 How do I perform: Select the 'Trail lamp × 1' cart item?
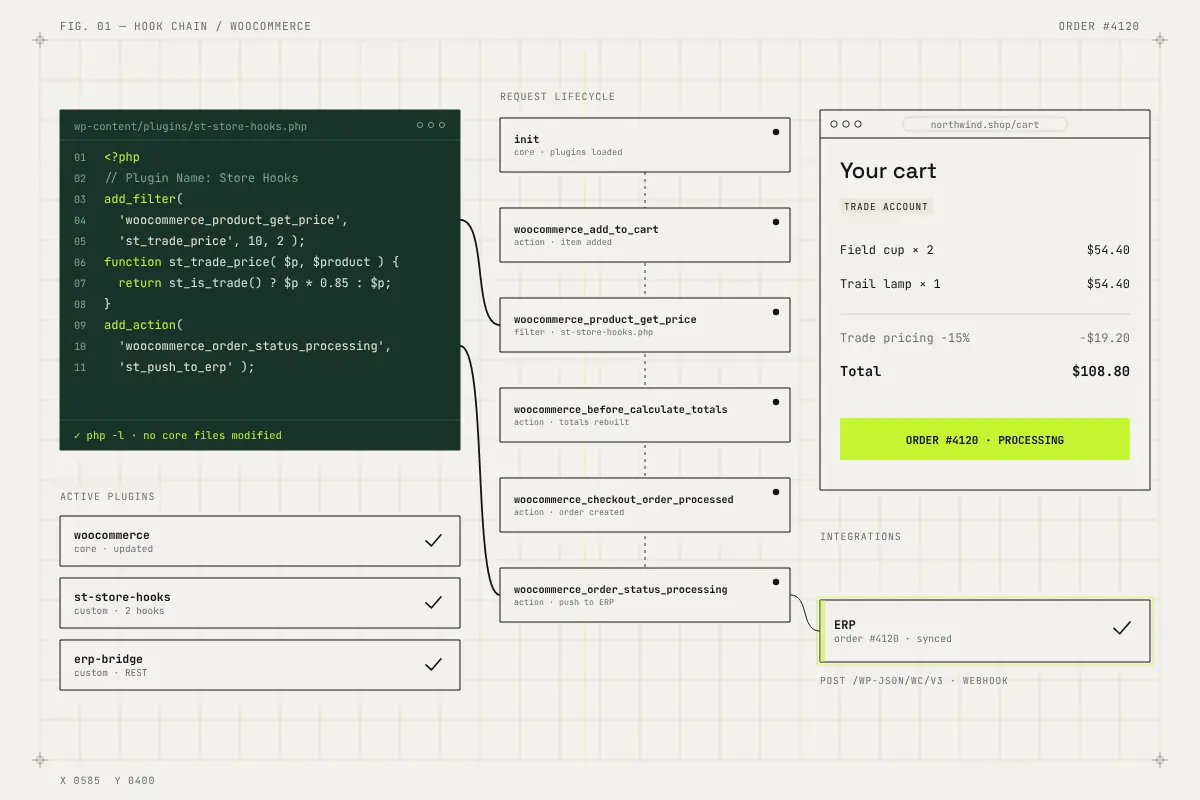point(890,284)
